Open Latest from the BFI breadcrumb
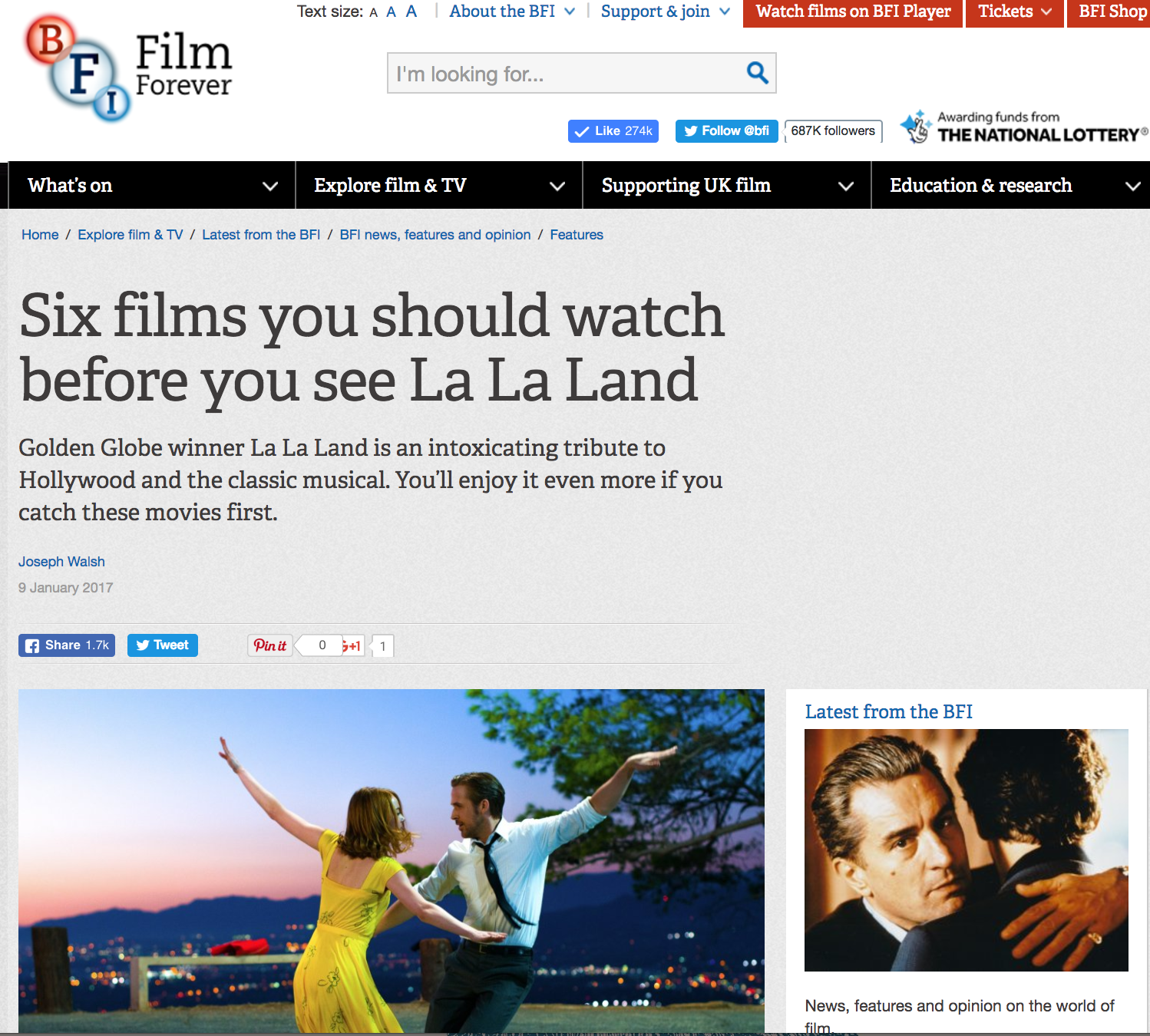Viewport: 1150px width, 1036px height. 261,235
